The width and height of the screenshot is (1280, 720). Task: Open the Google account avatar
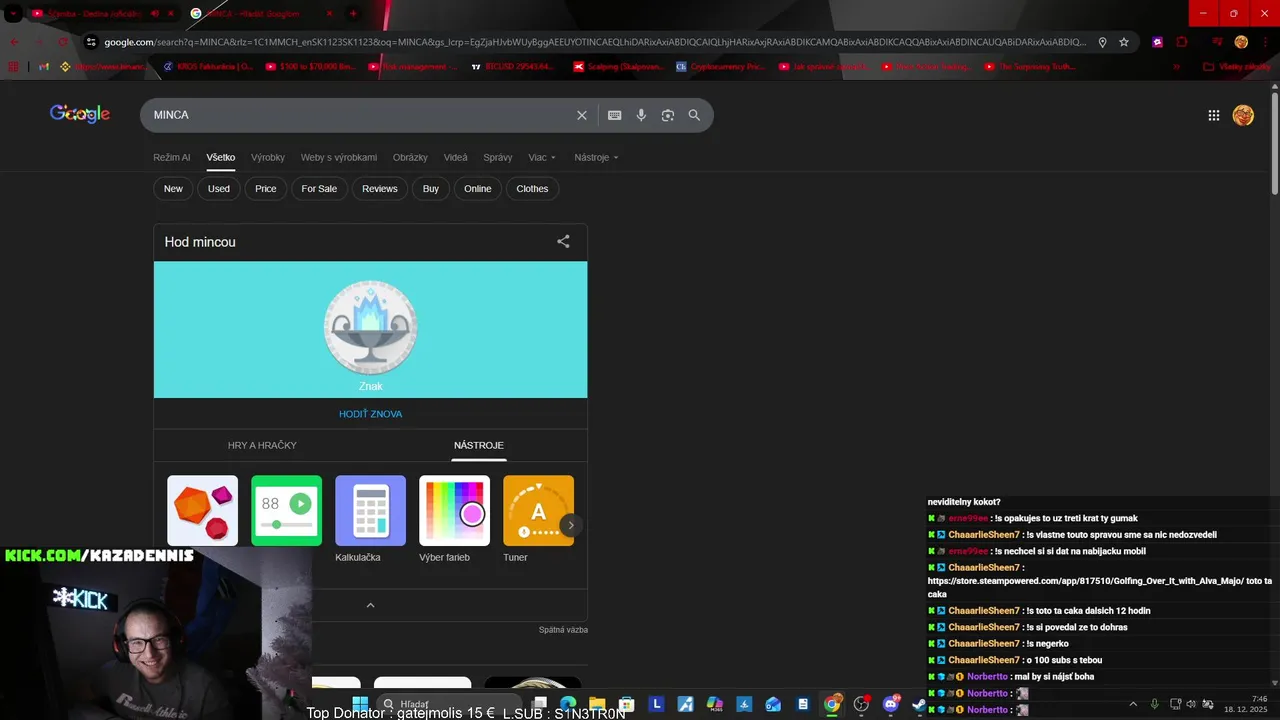point(1243,115)
